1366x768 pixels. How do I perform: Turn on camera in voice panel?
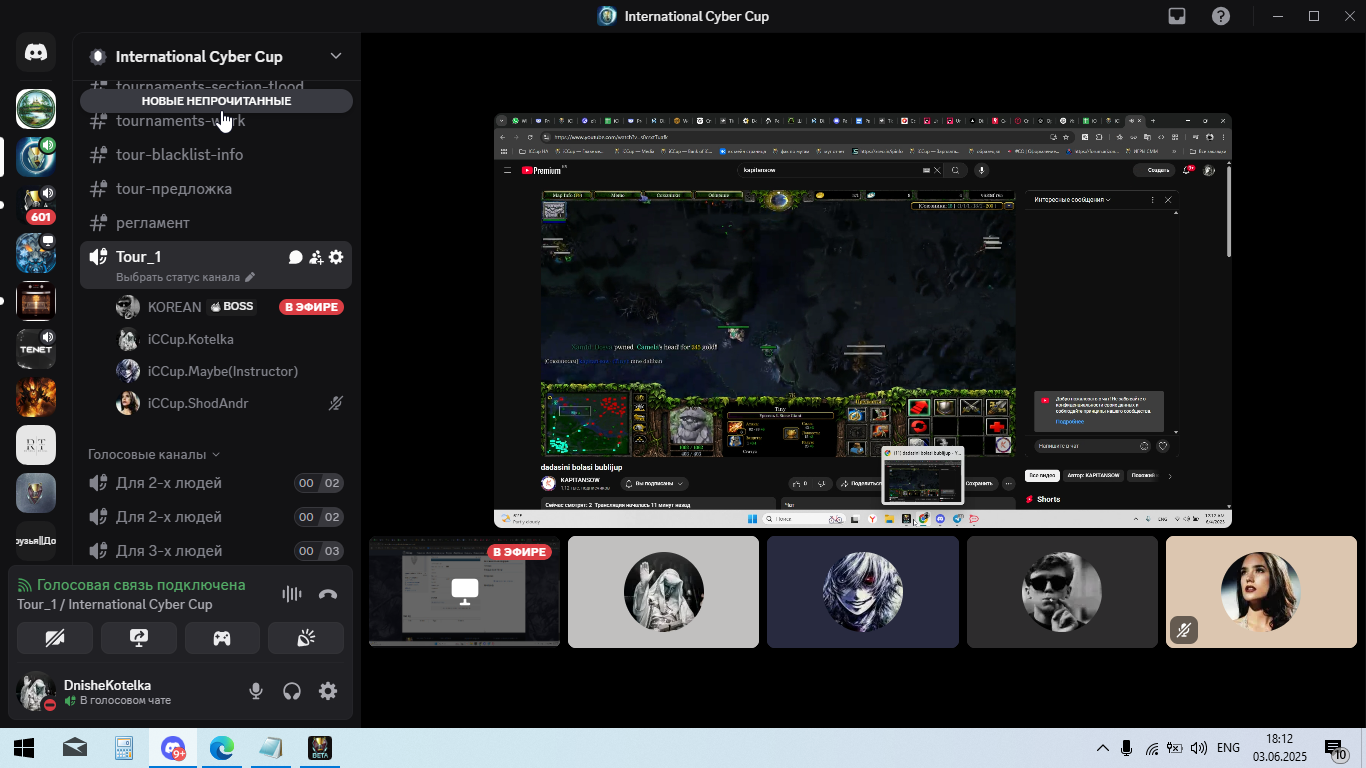[x=54, y=638]
